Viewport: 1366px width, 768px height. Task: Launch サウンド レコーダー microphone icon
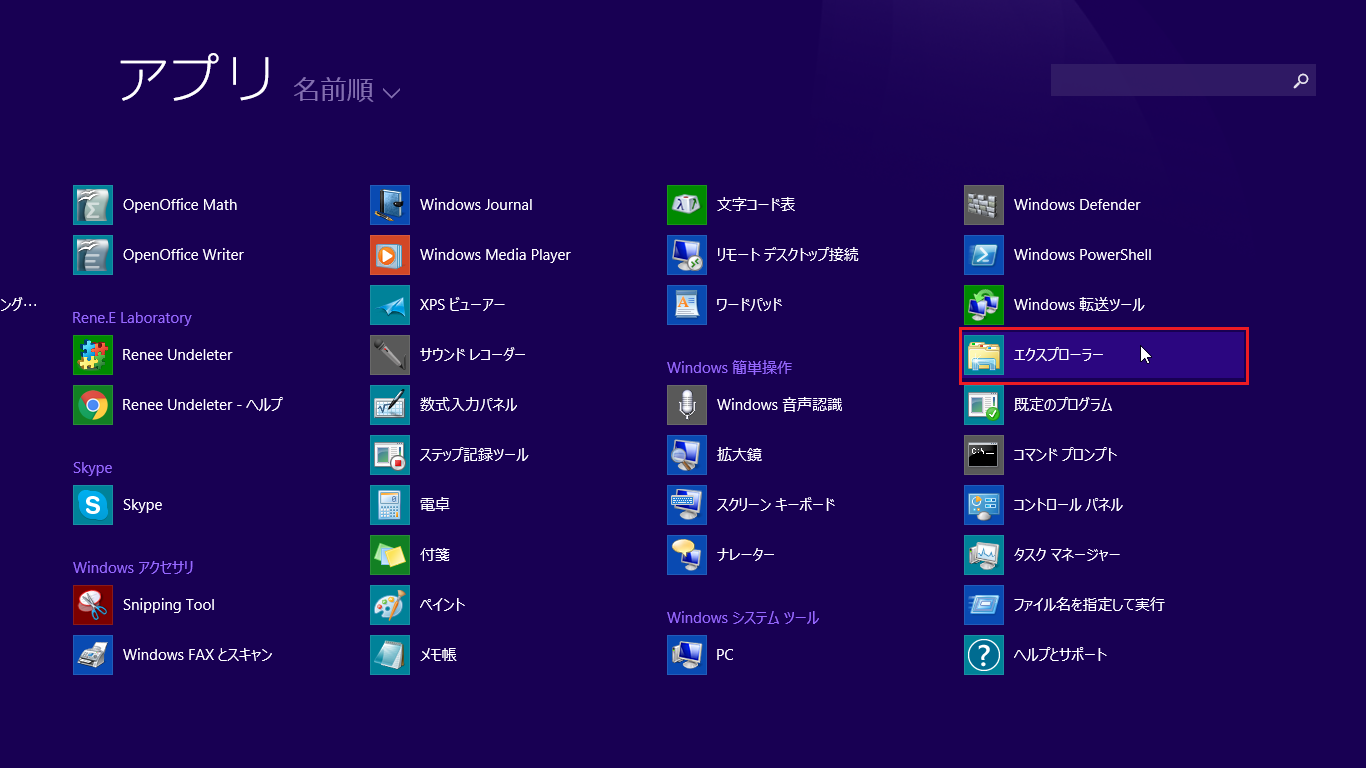(x=390, y=355)
